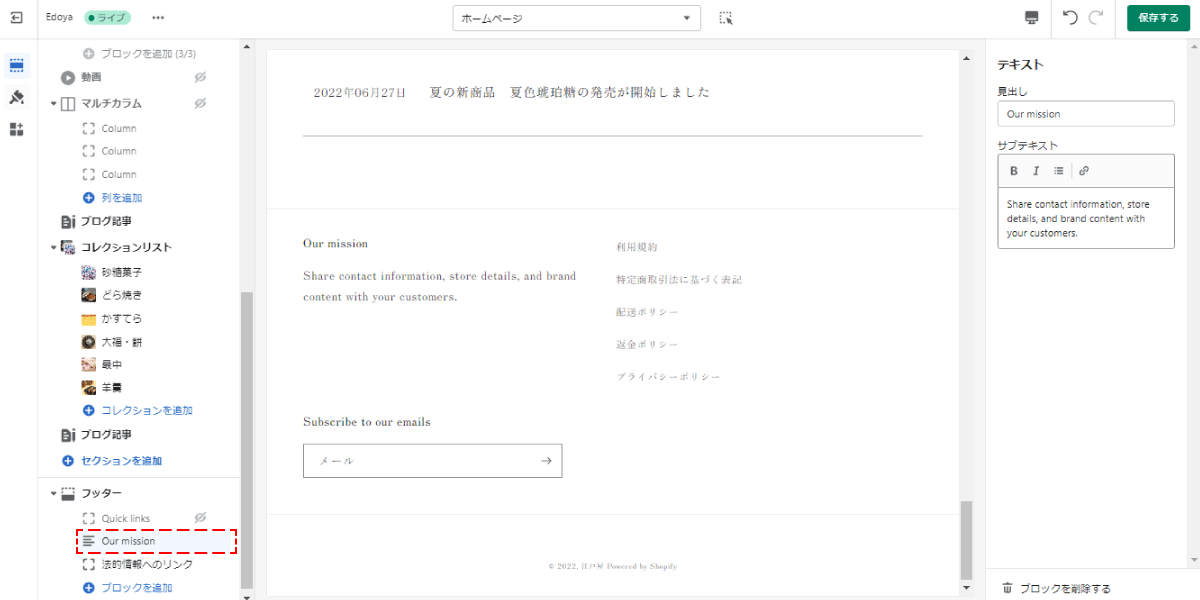Click ブロックを削除する button

[x=1056, y=589]
